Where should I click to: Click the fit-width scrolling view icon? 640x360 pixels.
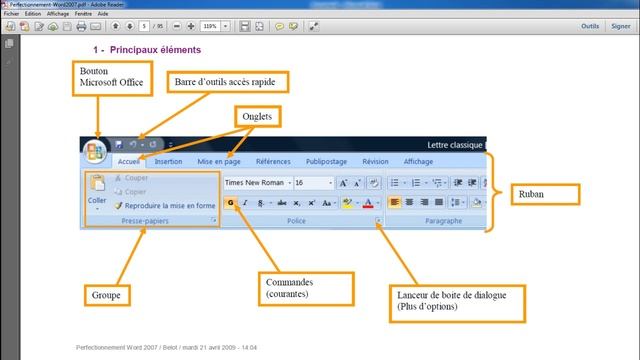tap(244, 27)
